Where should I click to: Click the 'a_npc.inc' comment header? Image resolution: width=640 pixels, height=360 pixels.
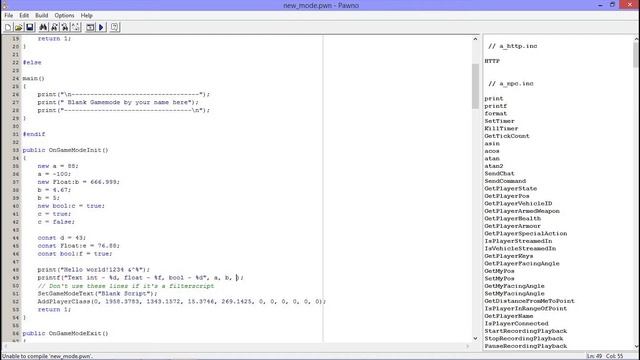(511, 84)
